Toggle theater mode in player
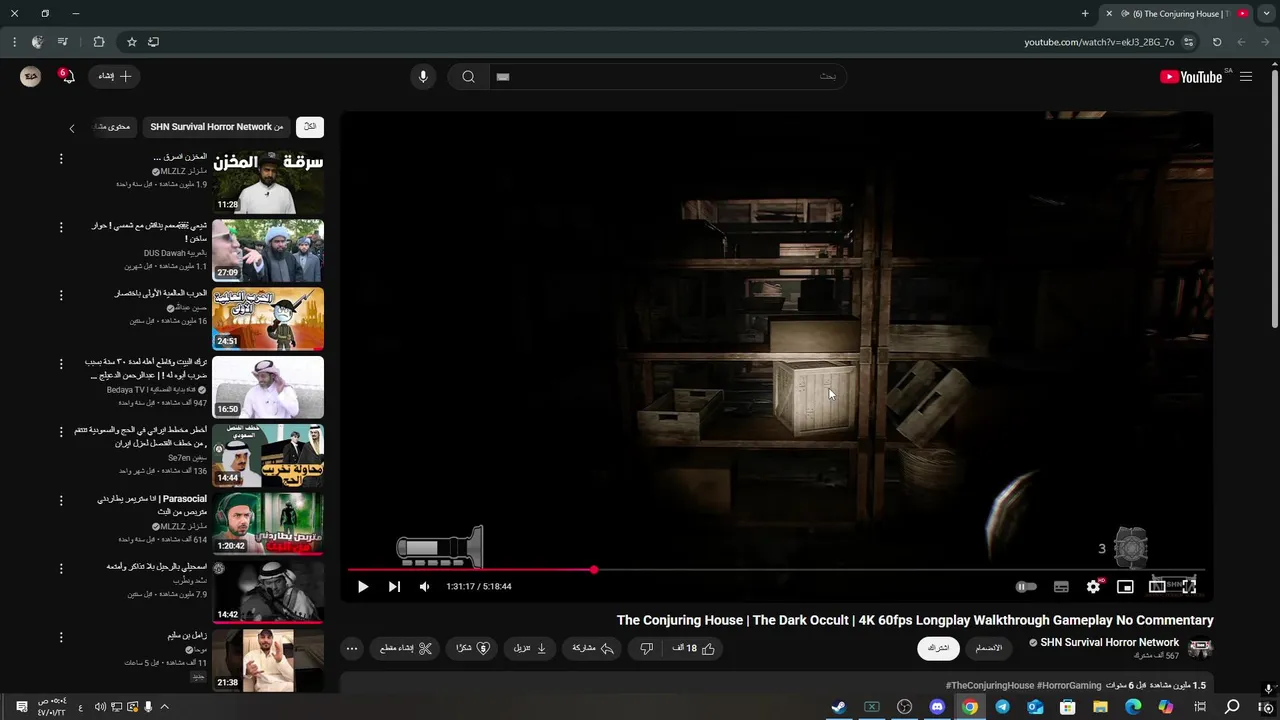The image size is (1280, 720). pyautogui.click(x=1157, y=587)
